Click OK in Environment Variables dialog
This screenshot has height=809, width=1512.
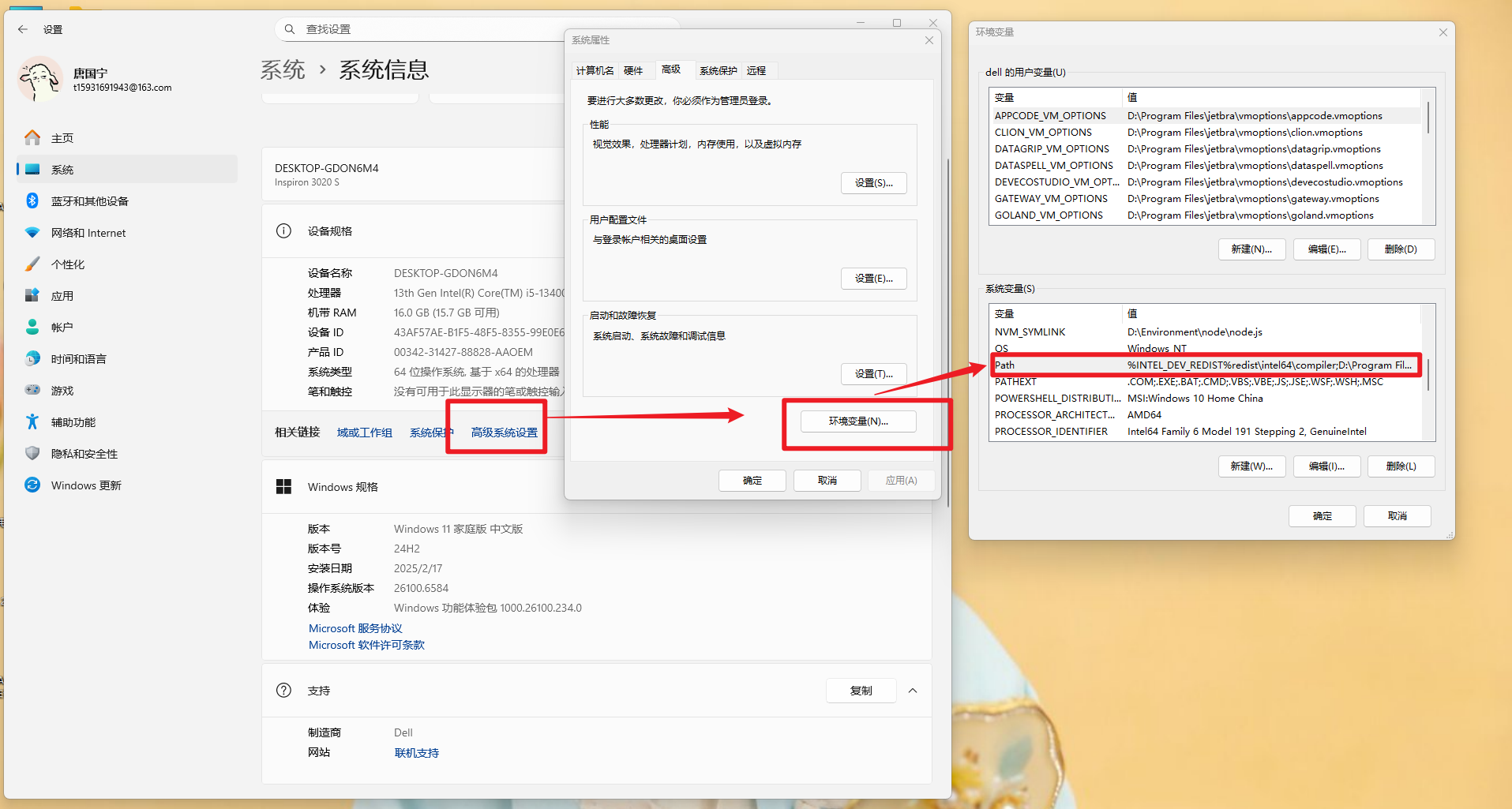(1322, 516)
